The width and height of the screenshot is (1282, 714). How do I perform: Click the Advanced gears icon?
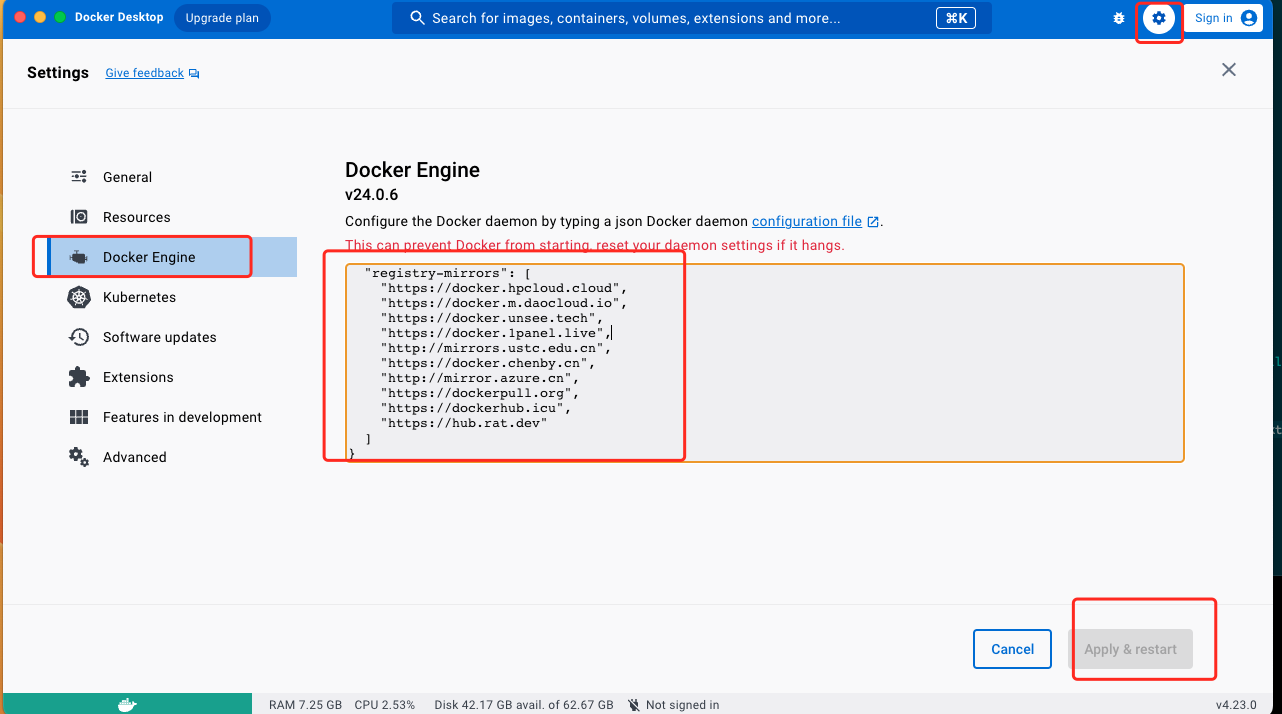click(x=79, y=457)
